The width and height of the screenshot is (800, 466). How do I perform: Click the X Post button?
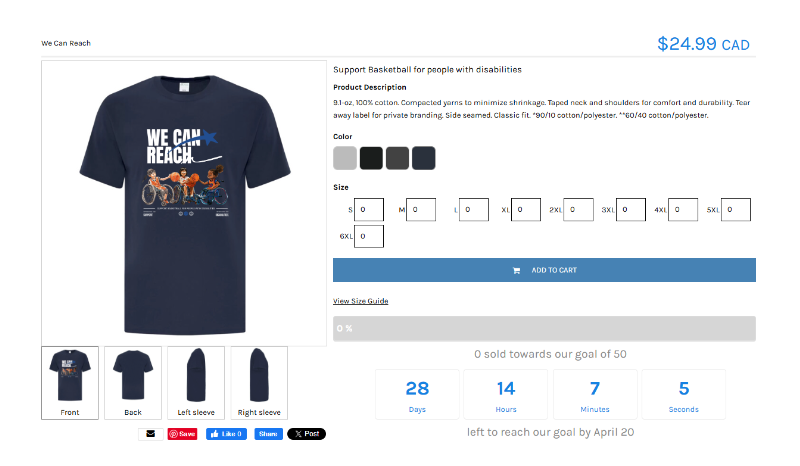tap(307, 434)
